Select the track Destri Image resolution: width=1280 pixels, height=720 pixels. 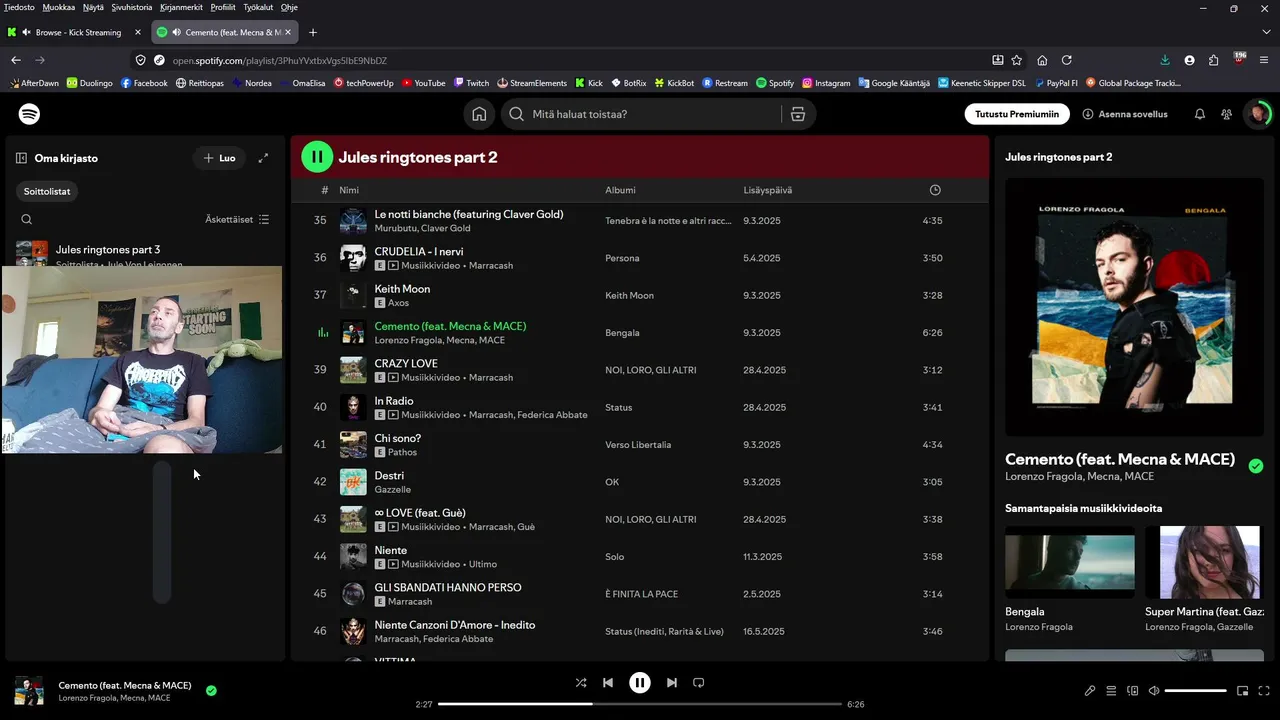point(389,476)
